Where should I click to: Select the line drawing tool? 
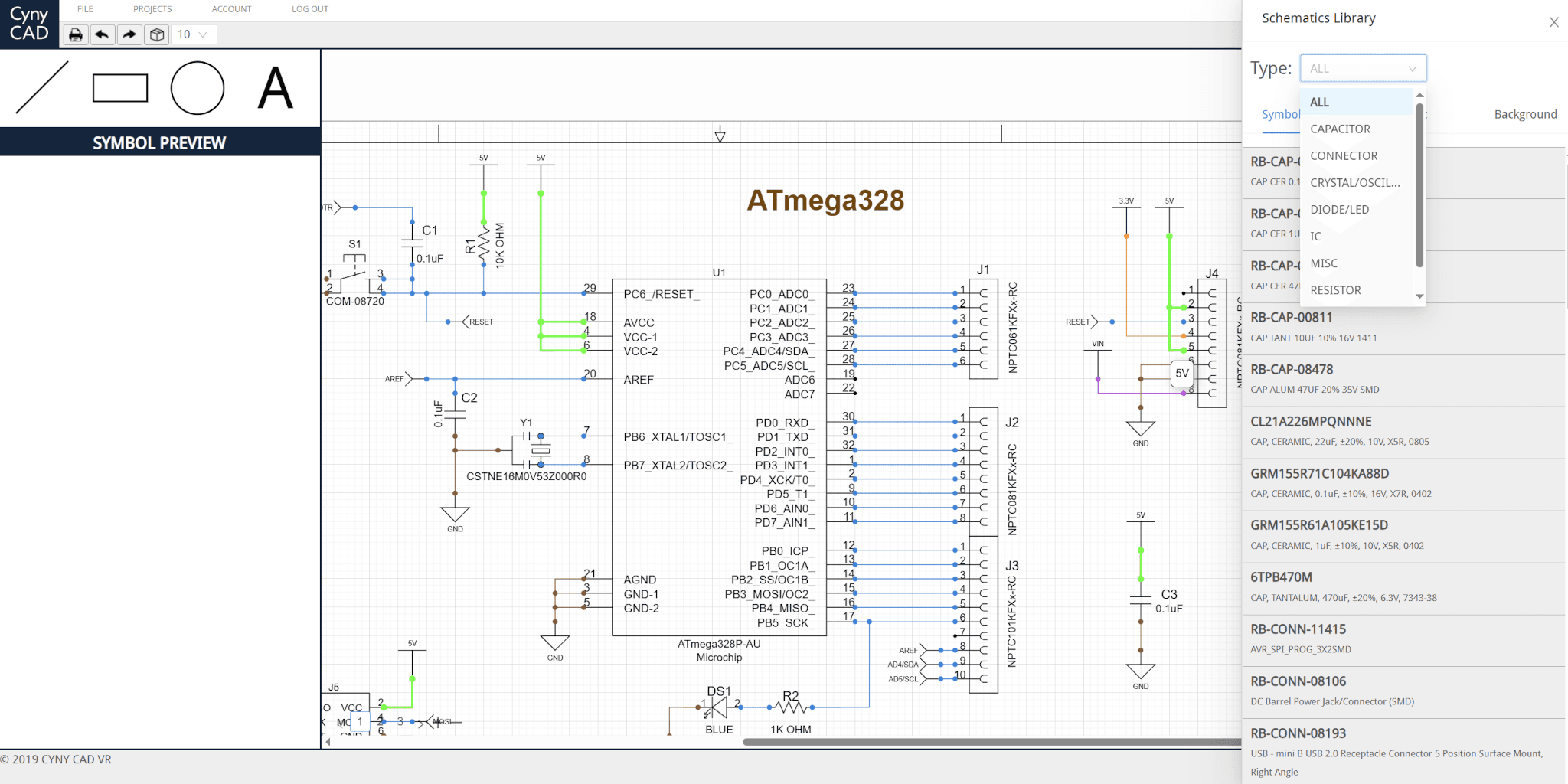(42, 87)
